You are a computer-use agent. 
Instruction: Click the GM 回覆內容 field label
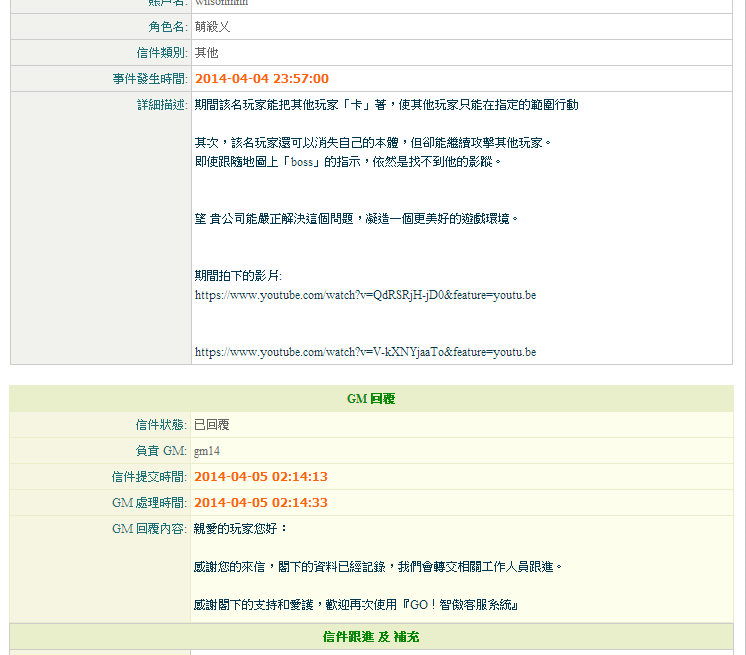click(x=149, y=529)
